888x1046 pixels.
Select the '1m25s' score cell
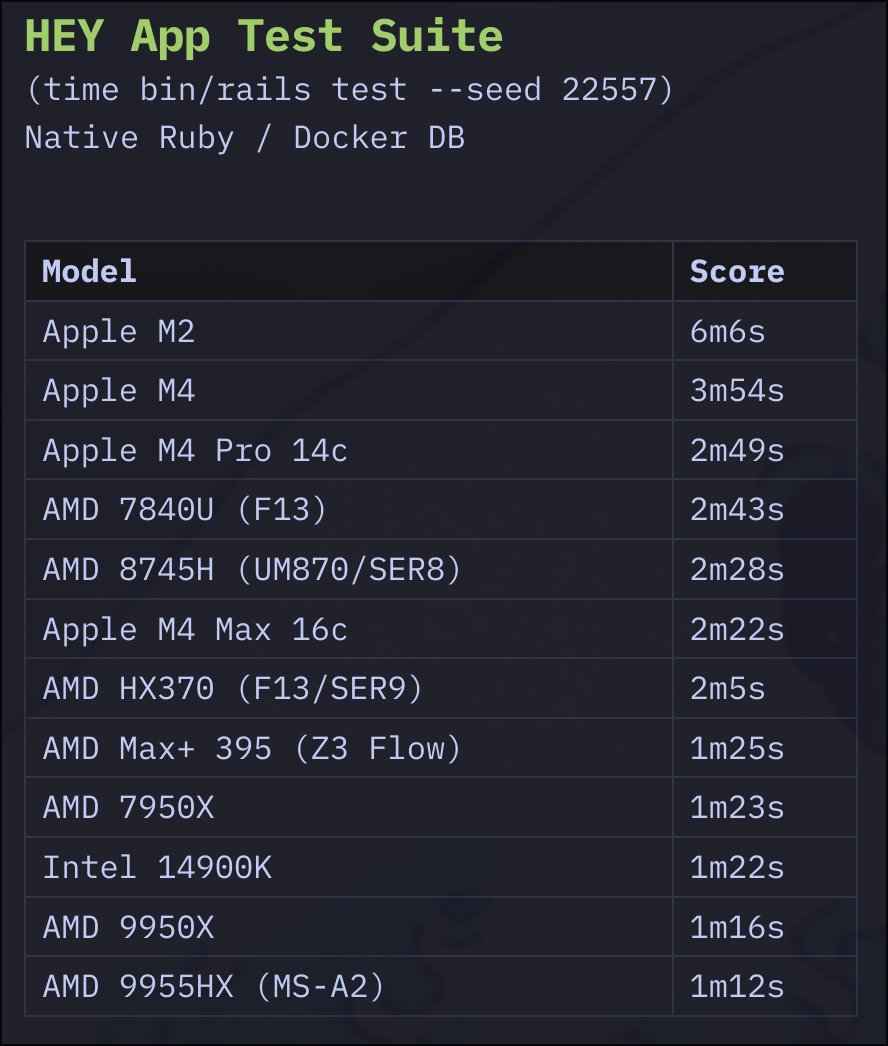765,748
